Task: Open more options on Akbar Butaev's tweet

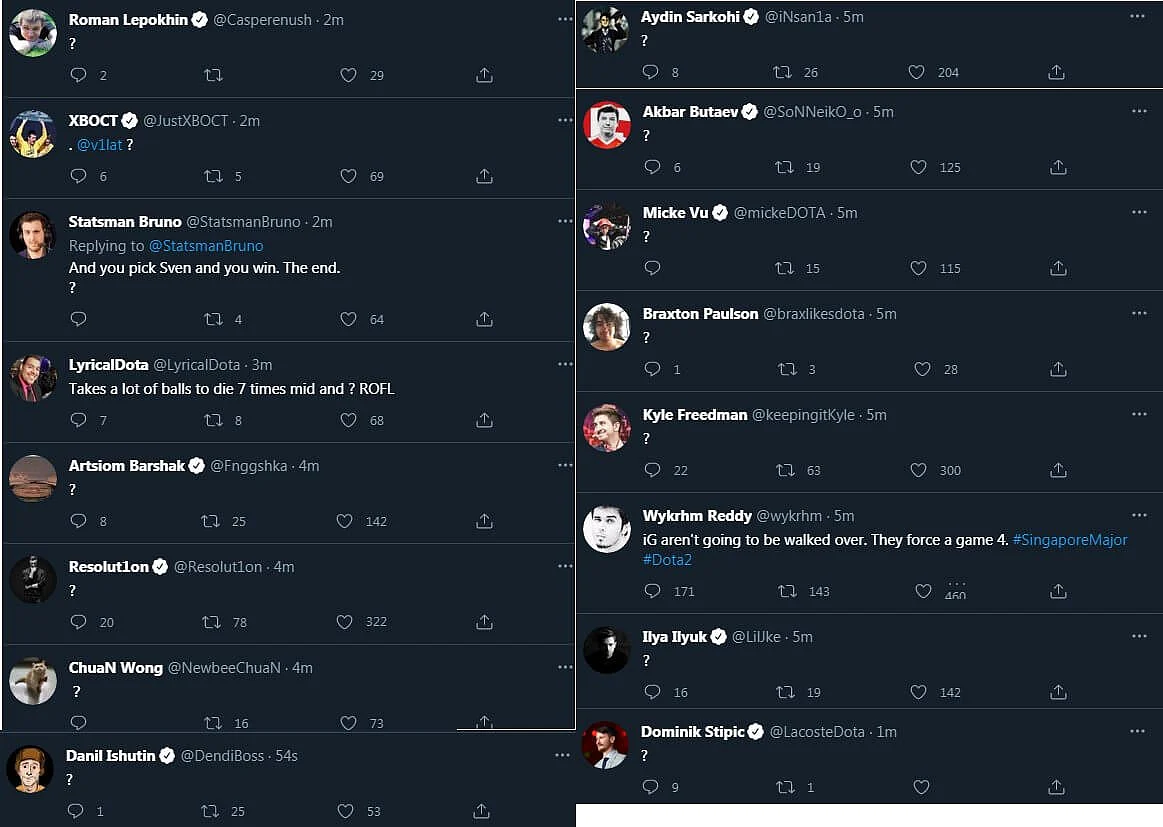Action: pos(1139,111)
